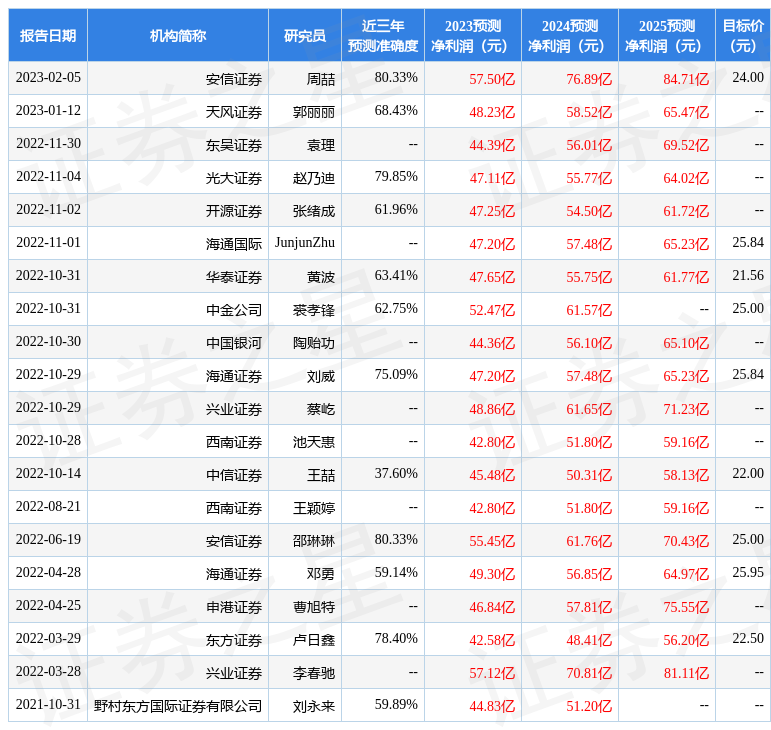Select the date cell 2023-02-05
This screenshot has width=771, height=730.
(x=48, y=78)
